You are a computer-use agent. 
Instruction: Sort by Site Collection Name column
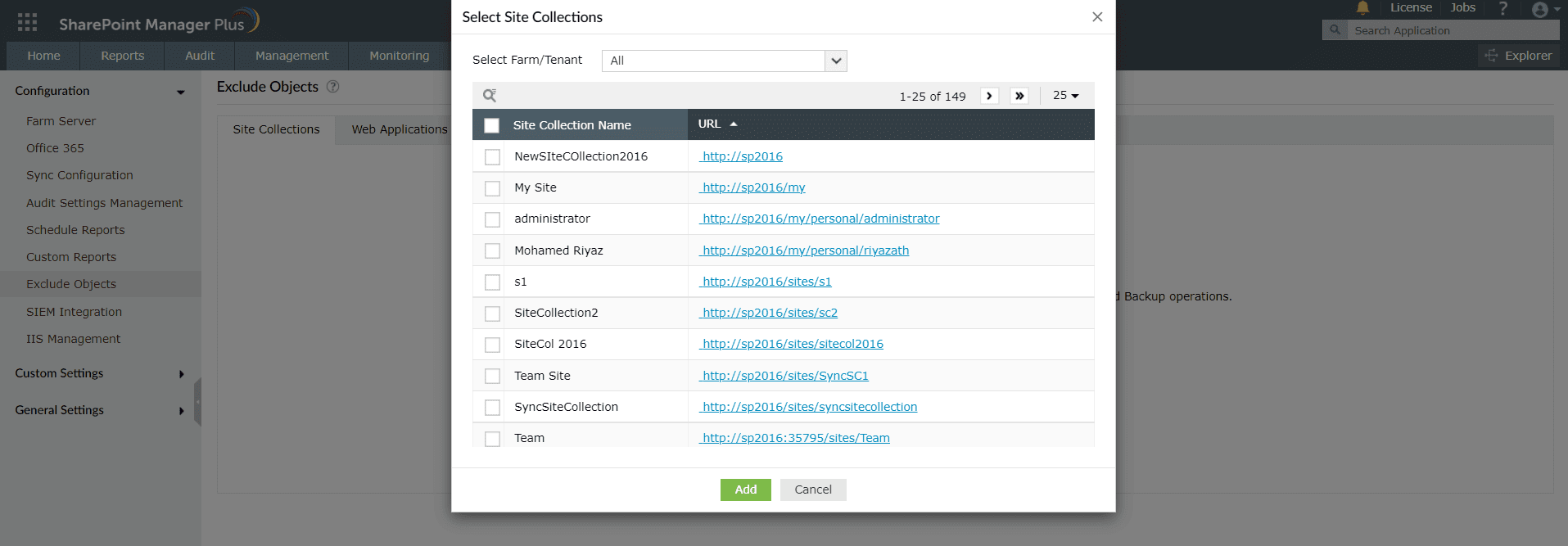tap(572, 125)
